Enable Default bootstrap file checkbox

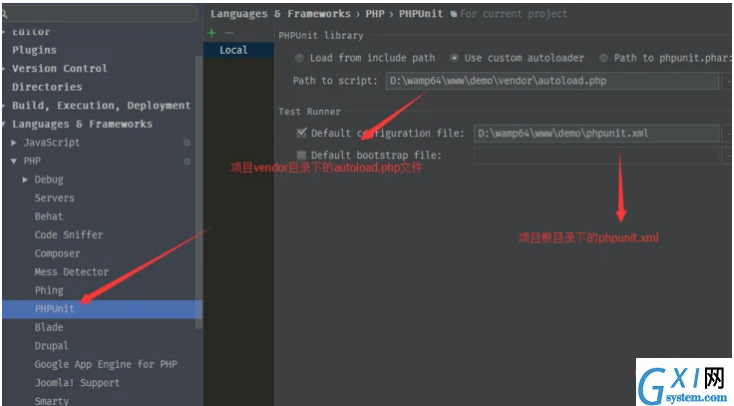point(301,155)
